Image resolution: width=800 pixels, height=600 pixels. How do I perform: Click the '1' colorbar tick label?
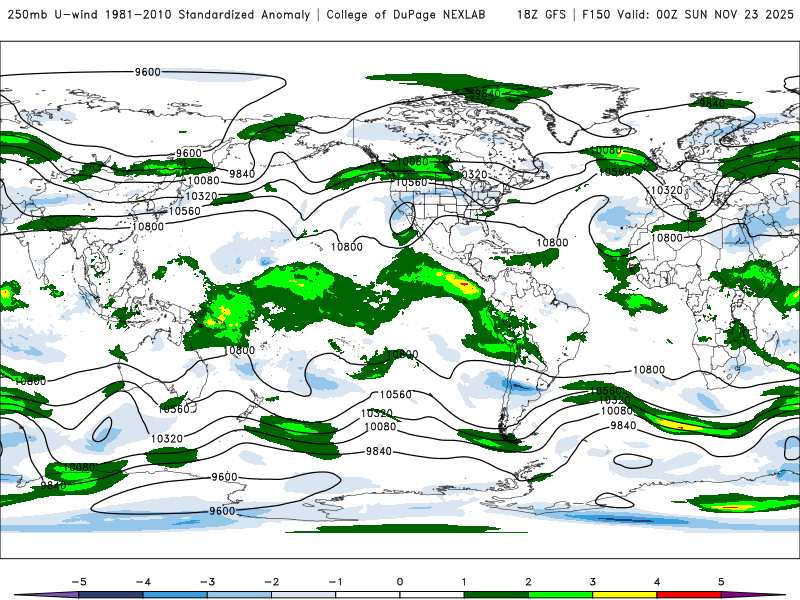click(464, 582)
